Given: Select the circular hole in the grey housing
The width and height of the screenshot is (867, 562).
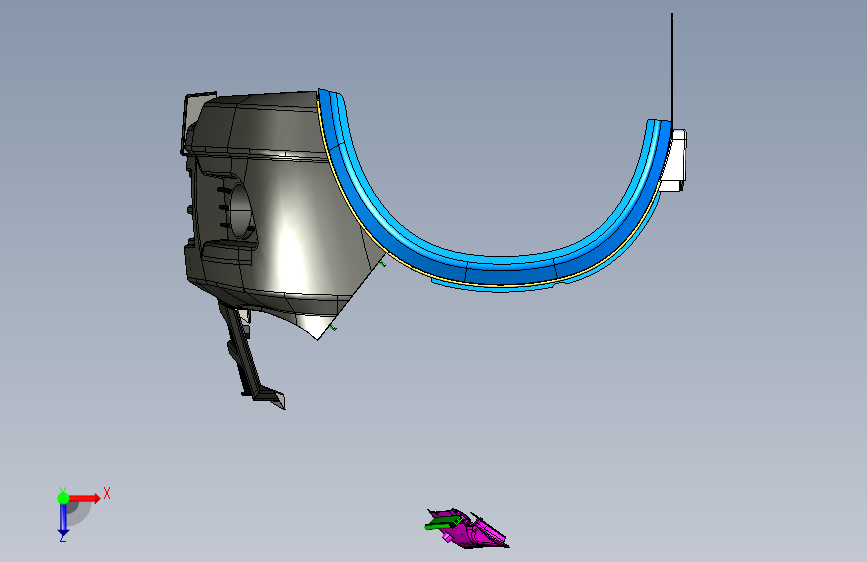Looking at the screenshot, I should pyautogui.click(x=240, y=211).
